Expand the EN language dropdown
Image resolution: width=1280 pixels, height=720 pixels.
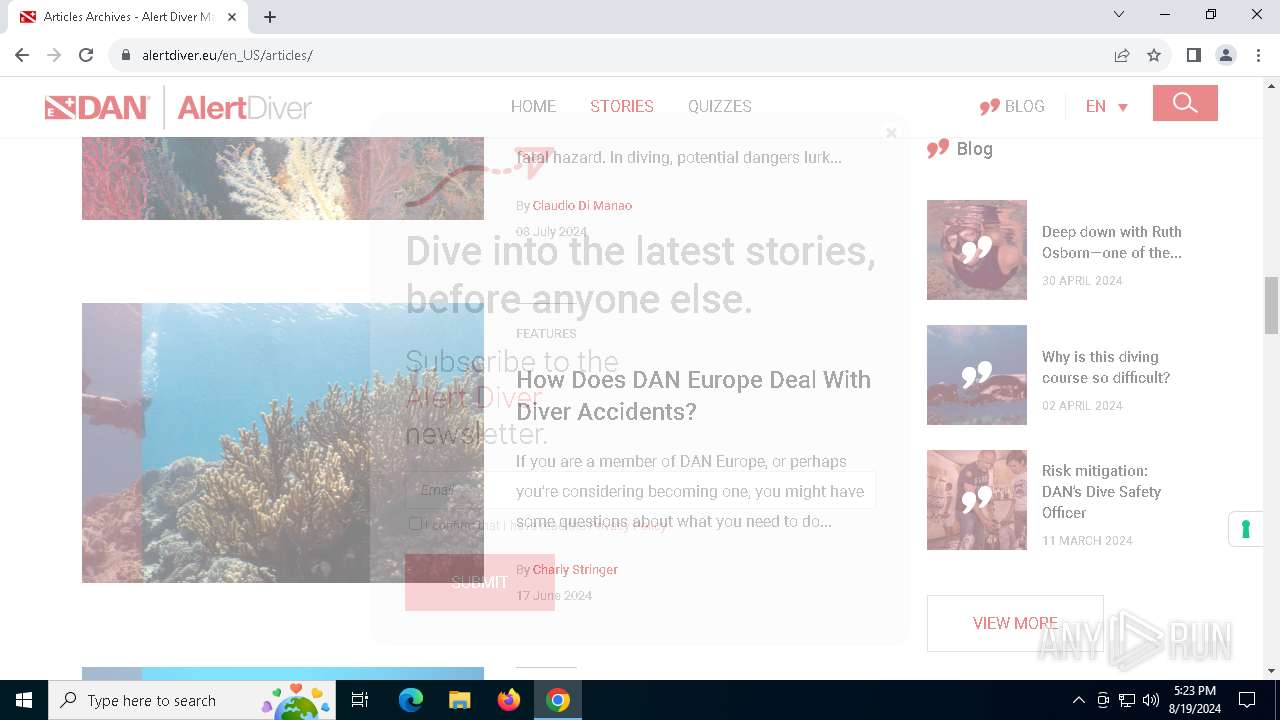(x=1107, y=106)
